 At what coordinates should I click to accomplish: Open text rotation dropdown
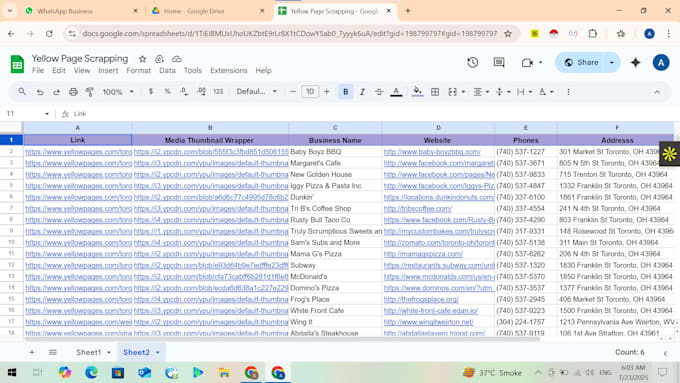[546, 92]
